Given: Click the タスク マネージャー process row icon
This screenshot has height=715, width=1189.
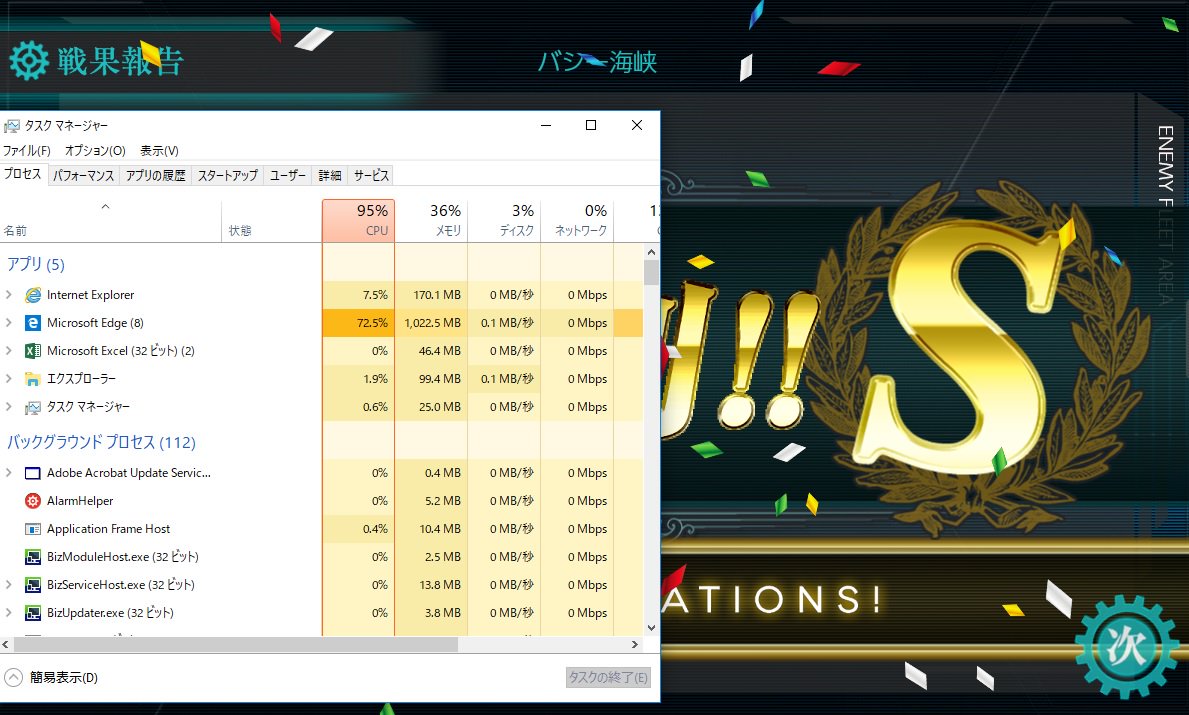Looking at the screenshot, I should click(33, 407).
